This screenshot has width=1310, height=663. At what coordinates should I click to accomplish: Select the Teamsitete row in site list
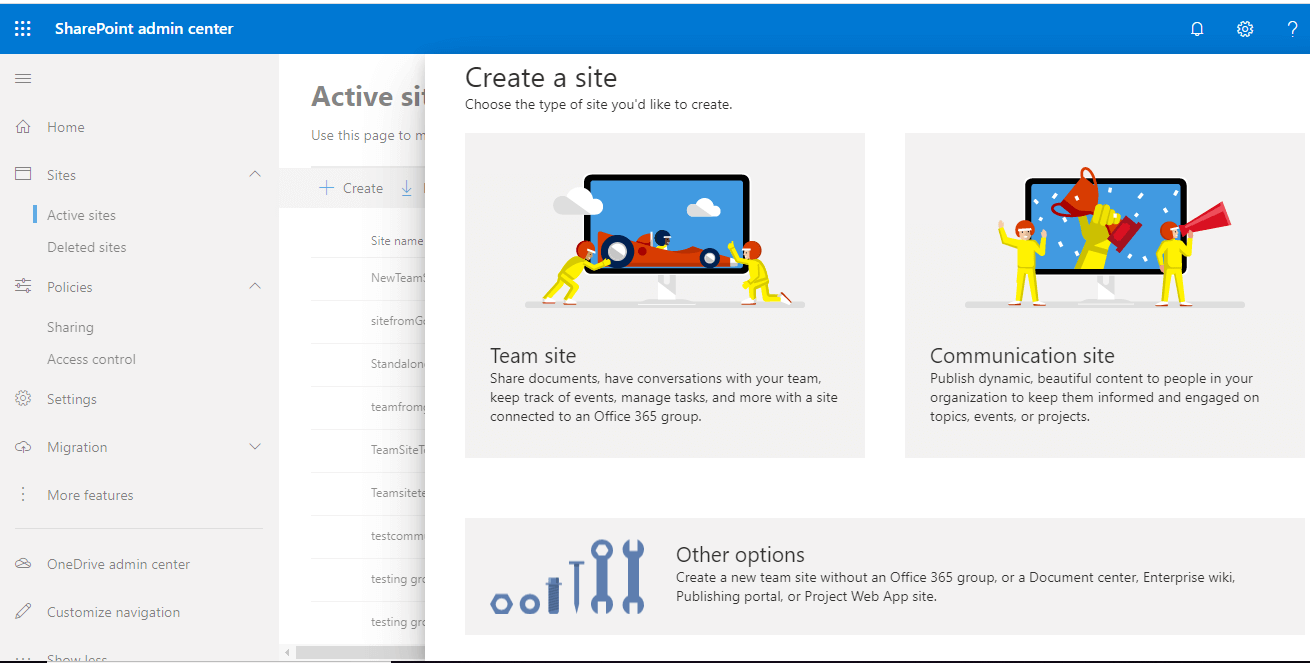(368, 493)
